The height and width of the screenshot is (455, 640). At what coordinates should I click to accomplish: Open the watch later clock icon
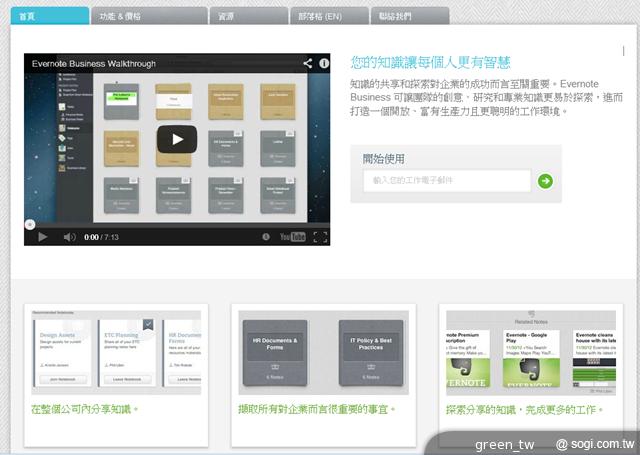pyautogui.click(x=266, y=237)
